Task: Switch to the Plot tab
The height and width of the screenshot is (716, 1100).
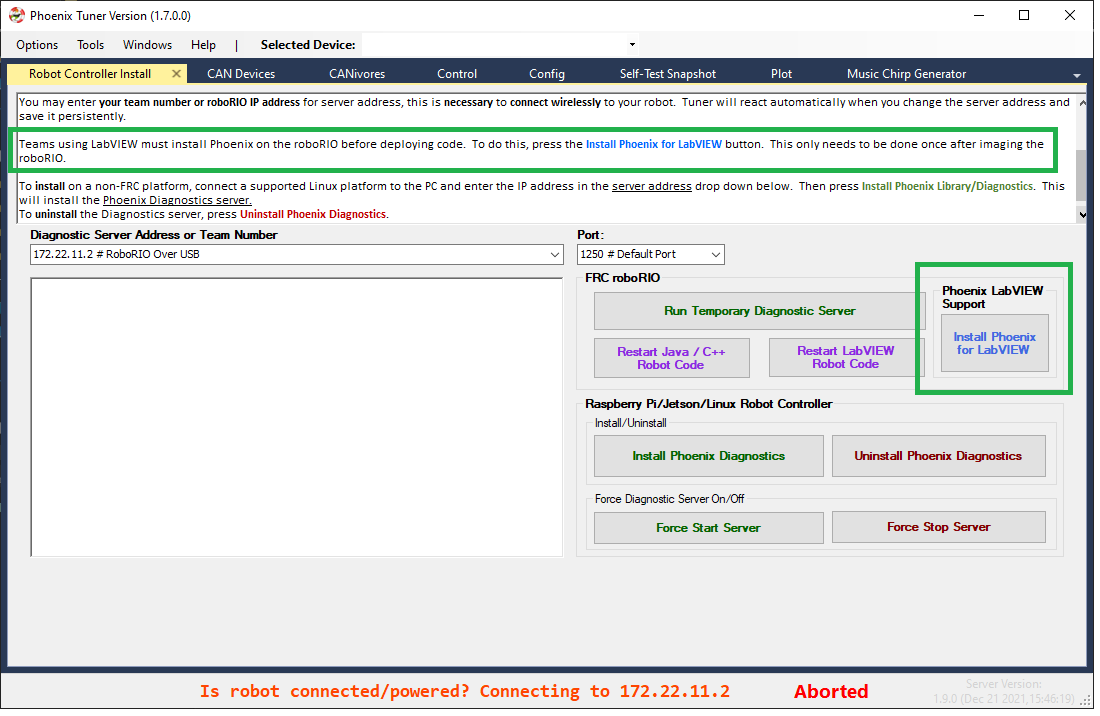Action: point(782,74)
